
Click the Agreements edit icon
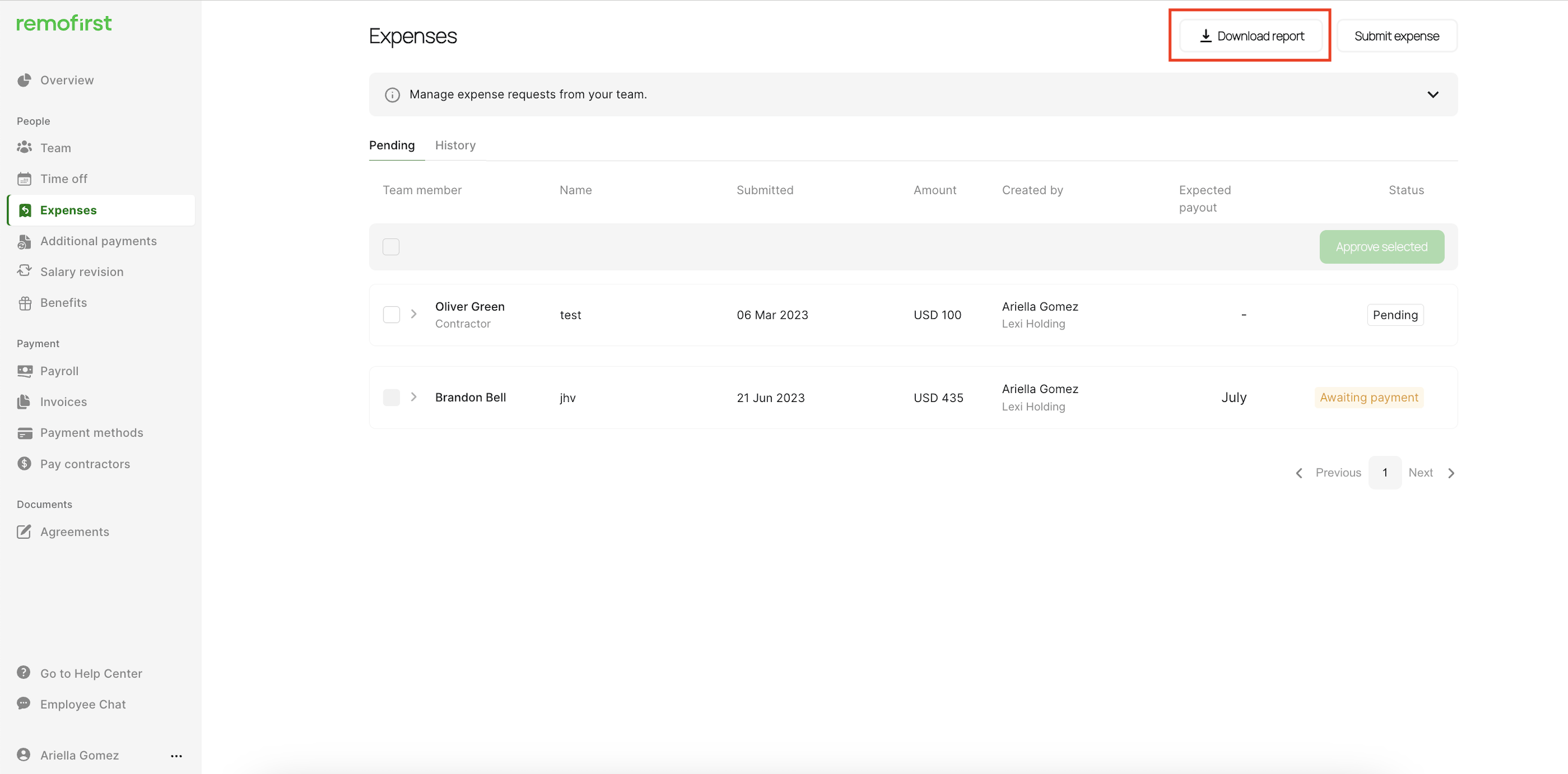click(25, 531)
